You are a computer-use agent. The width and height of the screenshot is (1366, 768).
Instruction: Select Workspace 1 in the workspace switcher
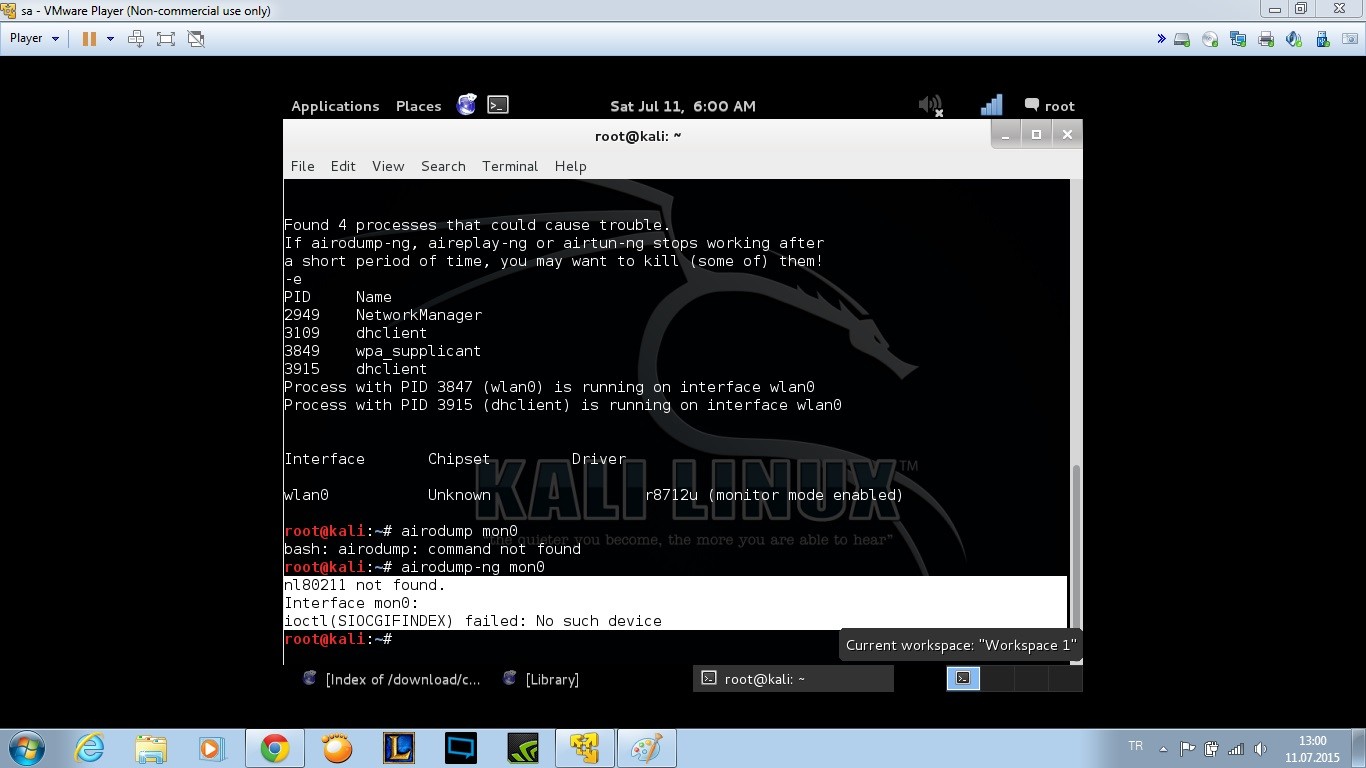click(963, 678)
